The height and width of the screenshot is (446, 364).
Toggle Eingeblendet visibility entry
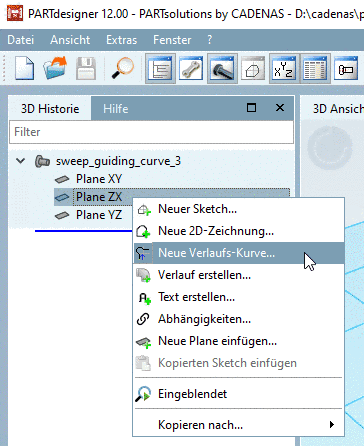pyautogui.click(x=239, y=394)
